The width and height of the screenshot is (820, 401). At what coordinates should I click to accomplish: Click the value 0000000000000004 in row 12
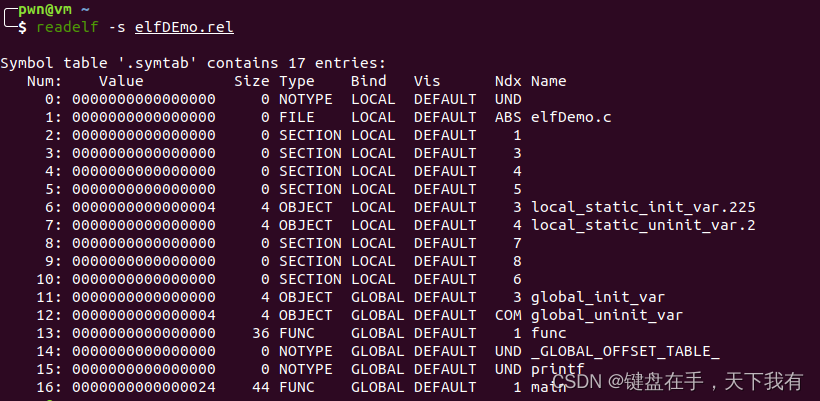144,315
